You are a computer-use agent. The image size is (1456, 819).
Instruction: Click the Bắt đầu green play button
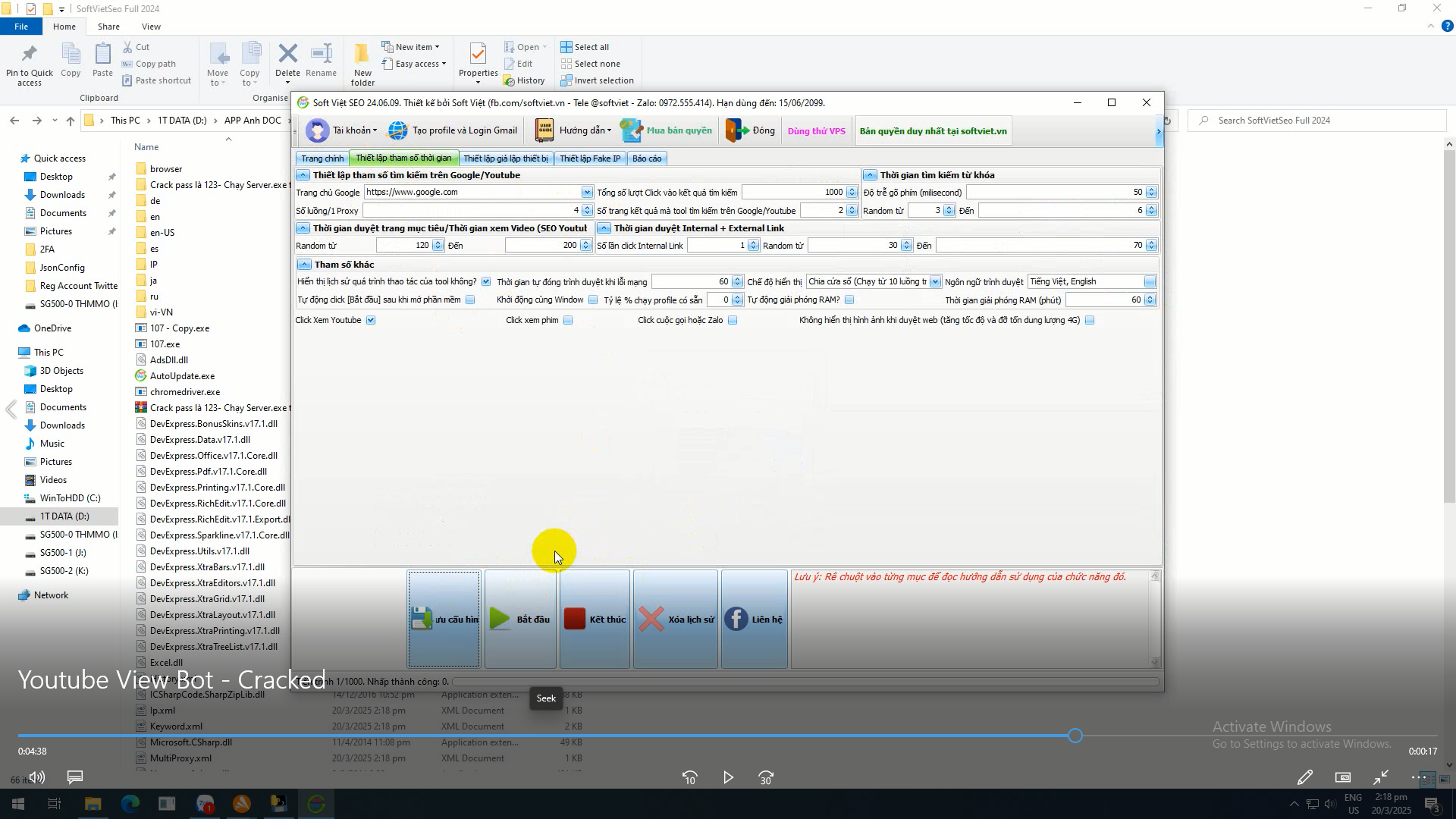pos(520,620)
